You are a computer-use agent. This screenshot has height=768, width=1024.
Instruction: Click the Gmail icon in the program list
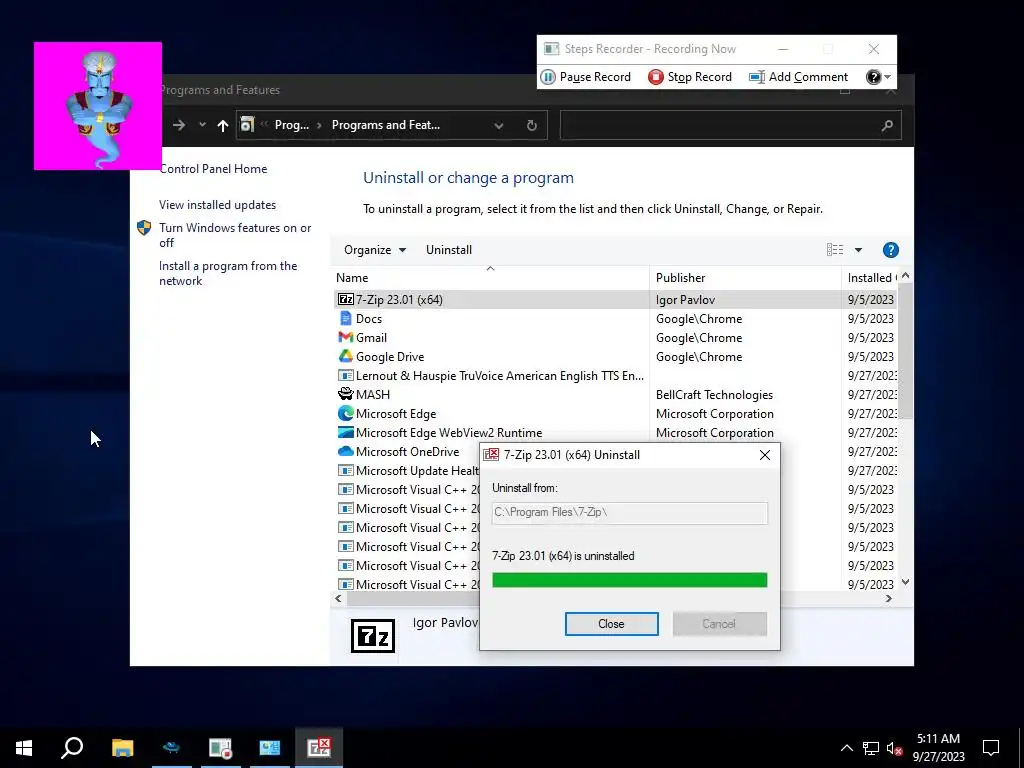pyautogui.click(x=345, y=338)
